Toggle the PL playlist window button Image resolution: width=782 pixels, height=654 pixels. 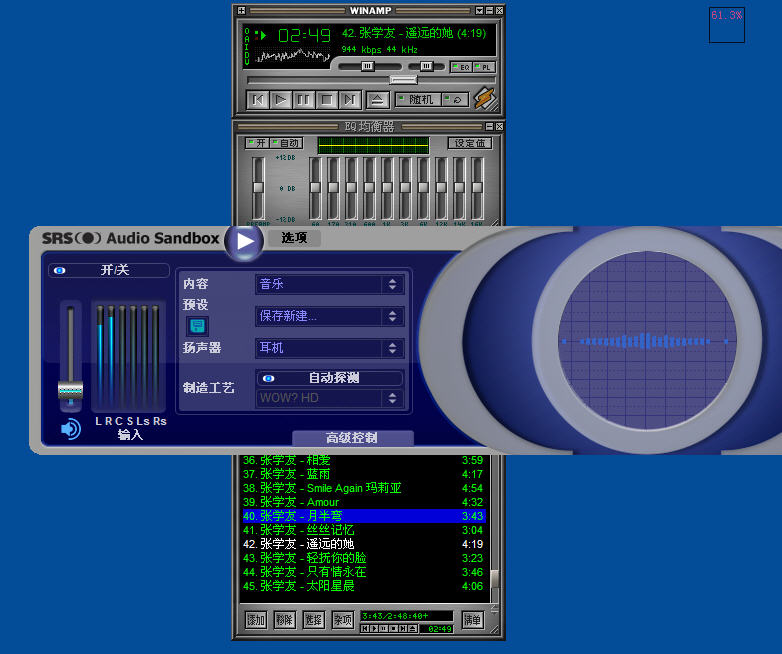tap(484, 67)
